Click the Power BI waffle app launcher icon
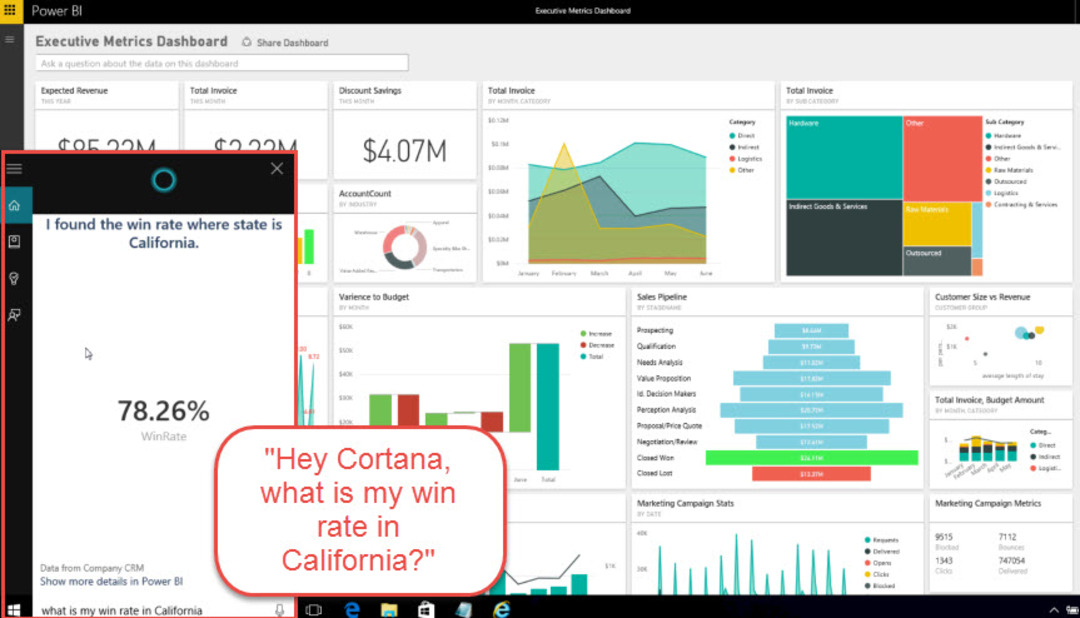The image size is (1080, 618). click(x=11, y=11)
